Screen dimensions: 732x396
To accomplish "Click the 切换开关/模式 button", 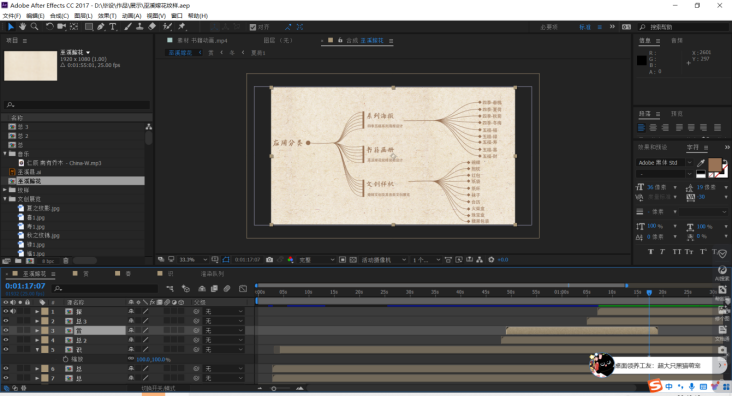I will (159, 388).
